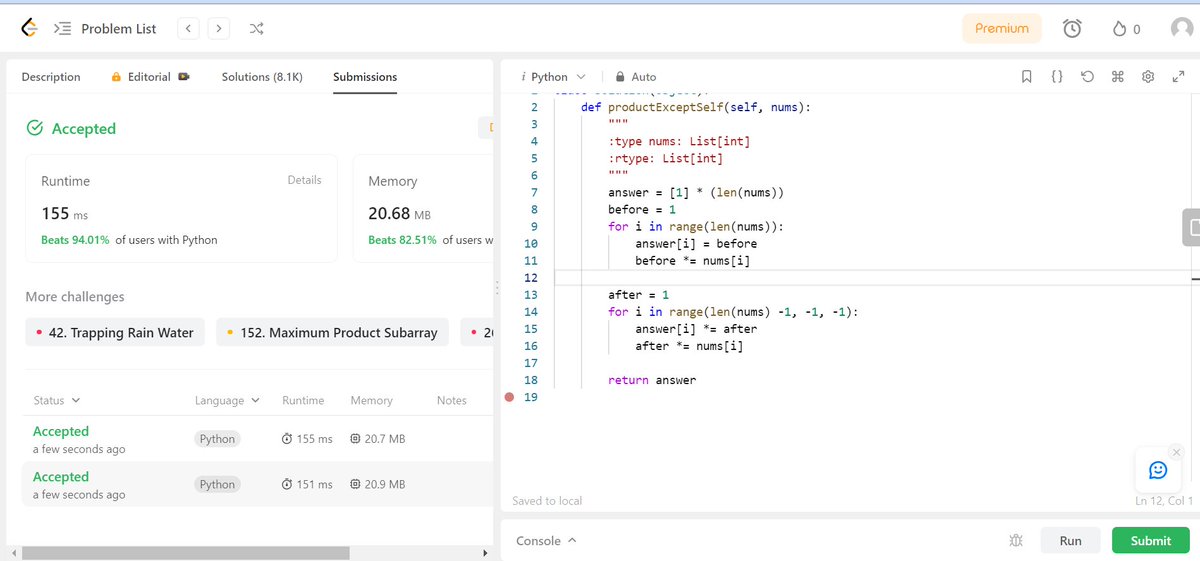This screenshot has height=561, width=1200.
Task: Open the Runtime 155 ms card
Action: tap(181, 208)
